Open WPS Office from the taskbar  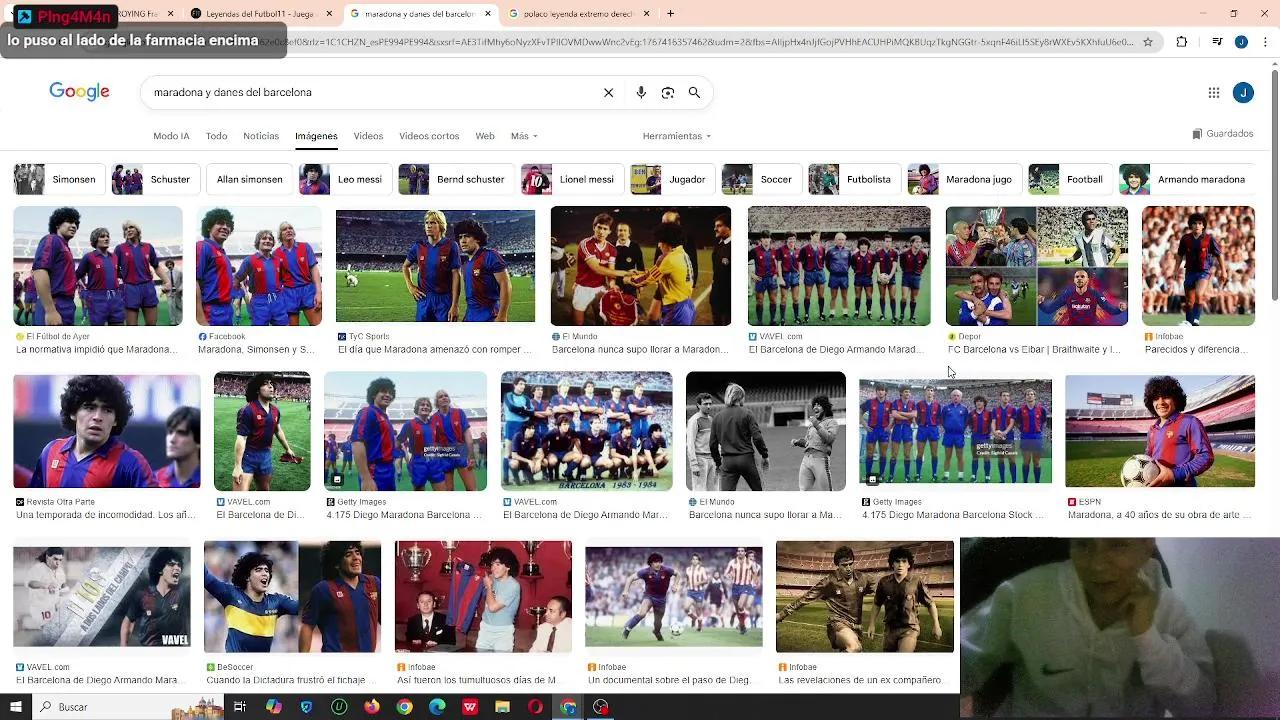coord(470,707)
